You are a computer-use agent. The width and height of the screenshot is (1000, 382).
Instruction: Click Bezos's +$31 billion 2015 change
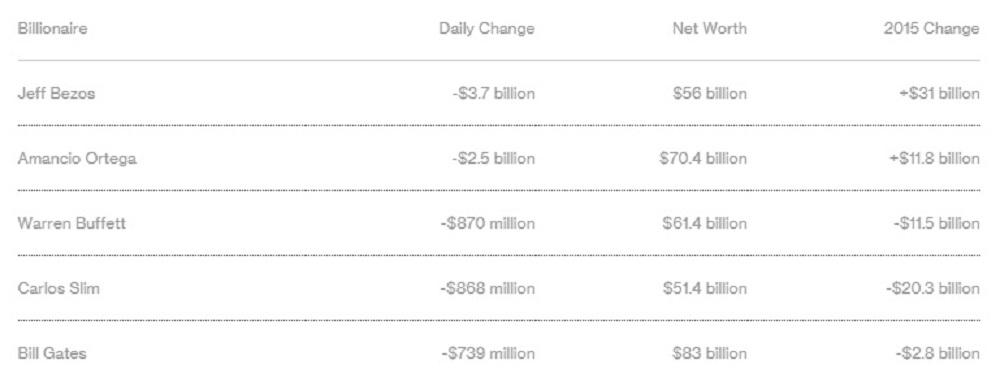click(938, 94)
